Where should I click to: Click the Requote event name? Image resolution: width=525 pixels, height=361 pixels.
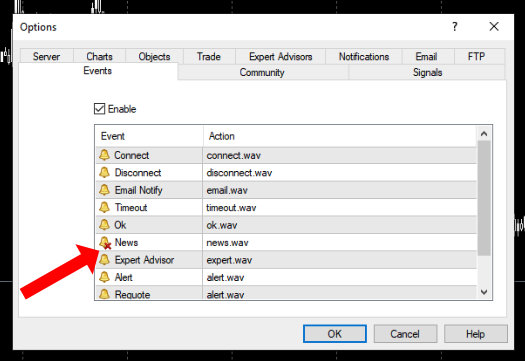[x=132, y=294]
